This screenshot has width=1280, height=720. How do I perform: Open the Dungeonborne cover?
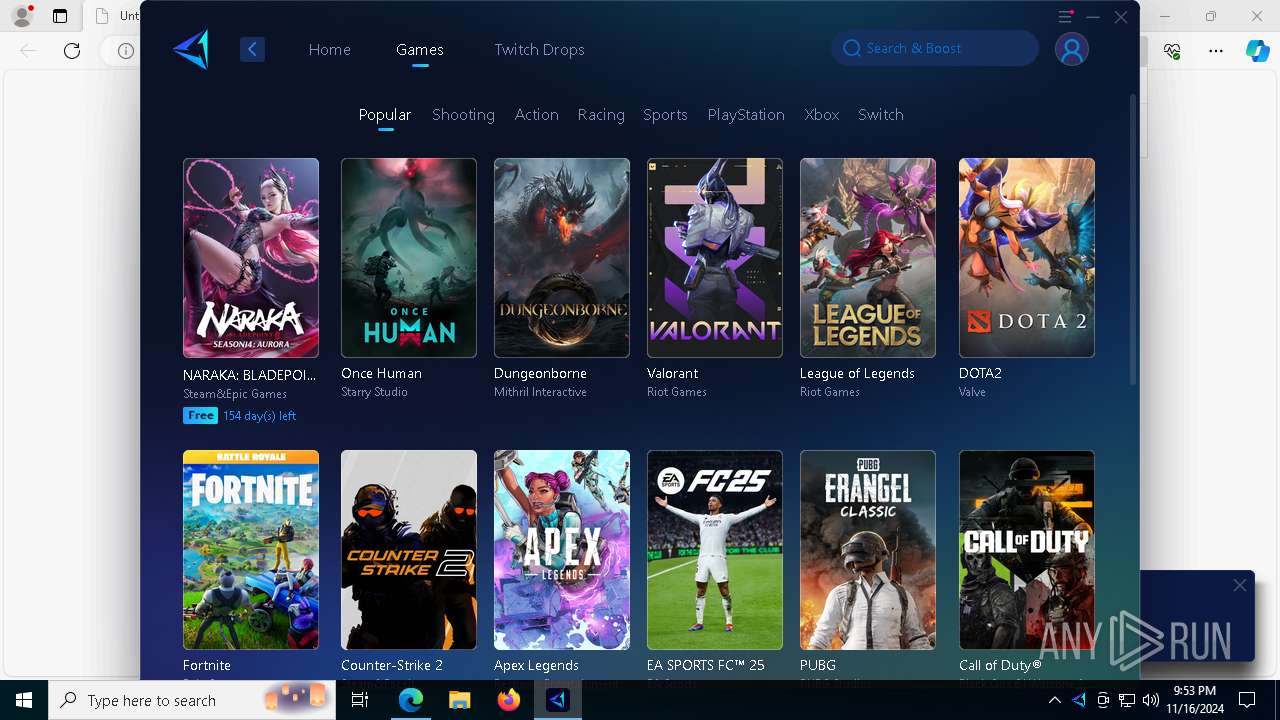tap(562, 258)
